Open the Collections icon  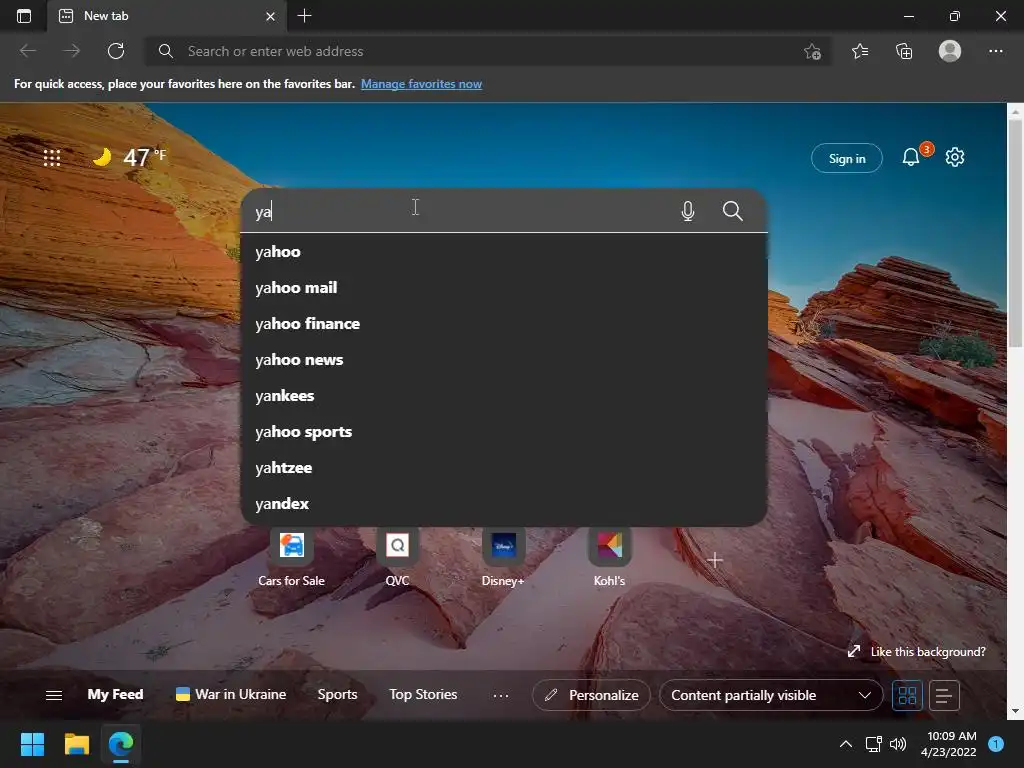pos(904,51)
